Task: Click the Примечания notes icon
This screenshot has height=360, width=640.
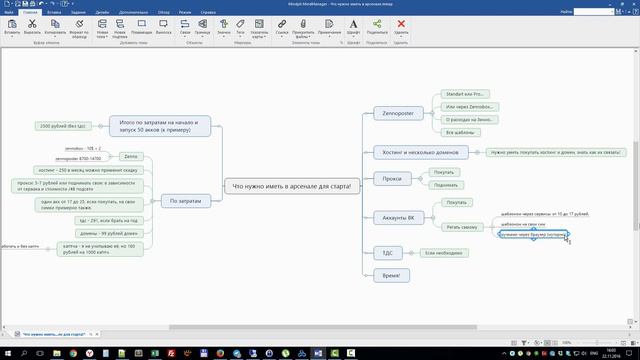Action: (329, 24)
